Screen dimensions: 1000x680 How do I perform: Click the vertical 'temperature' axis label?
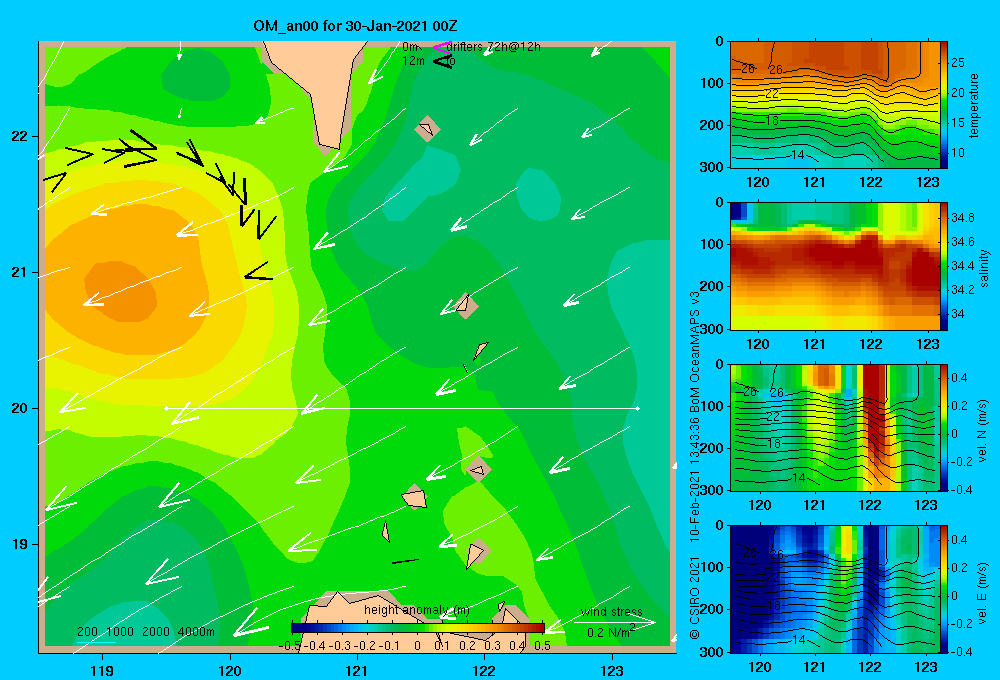pos(974,106)
